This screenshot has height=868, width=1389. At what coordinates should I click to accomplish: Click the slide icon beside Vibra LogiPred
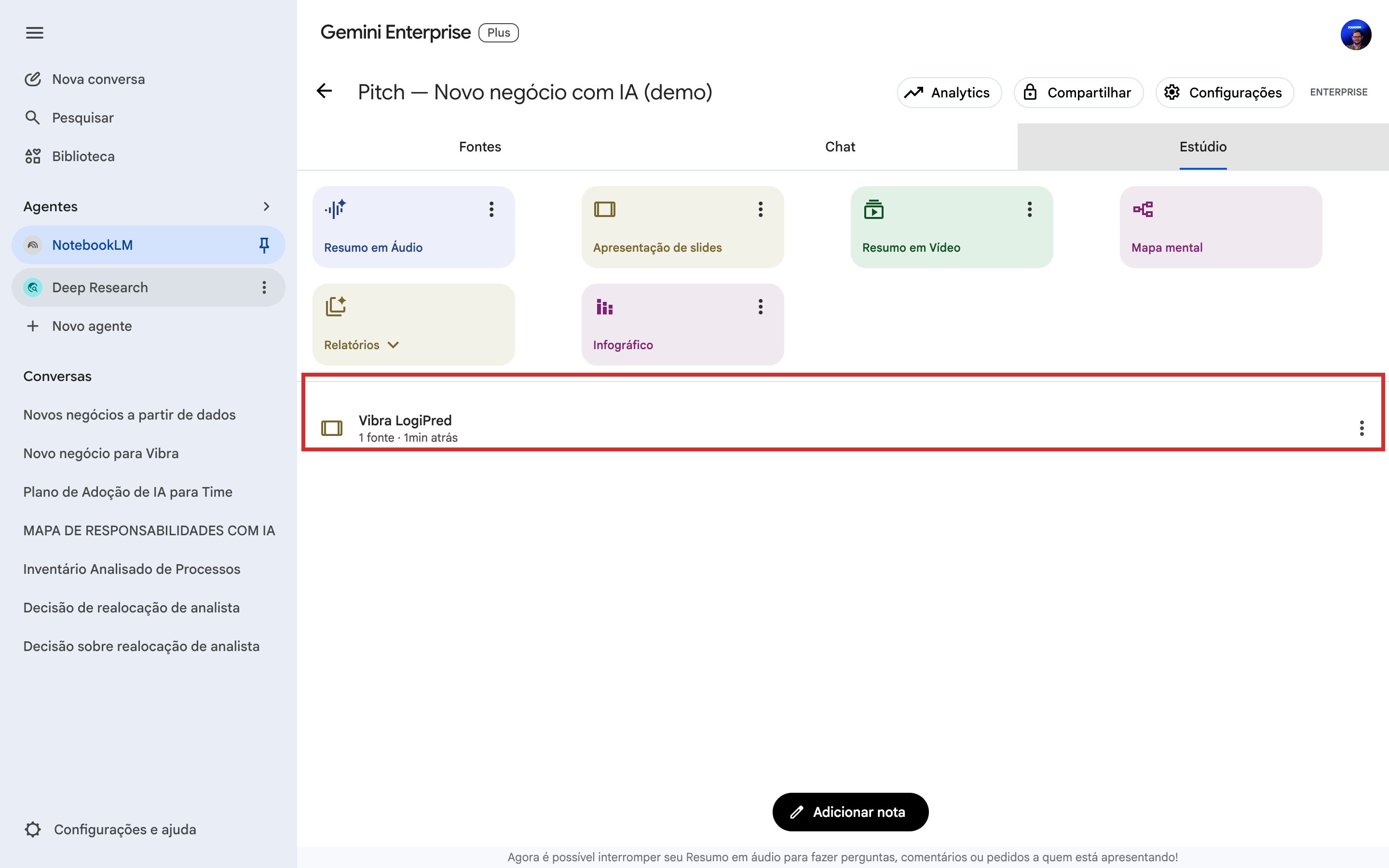[x=332, y=428]
